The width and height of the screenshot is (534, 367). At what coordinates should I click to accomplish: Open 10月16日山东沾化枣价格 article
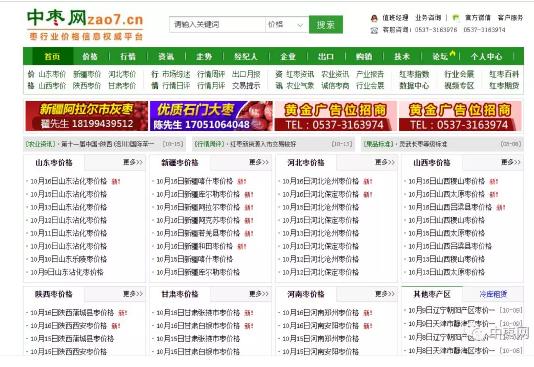coord(68,181)
